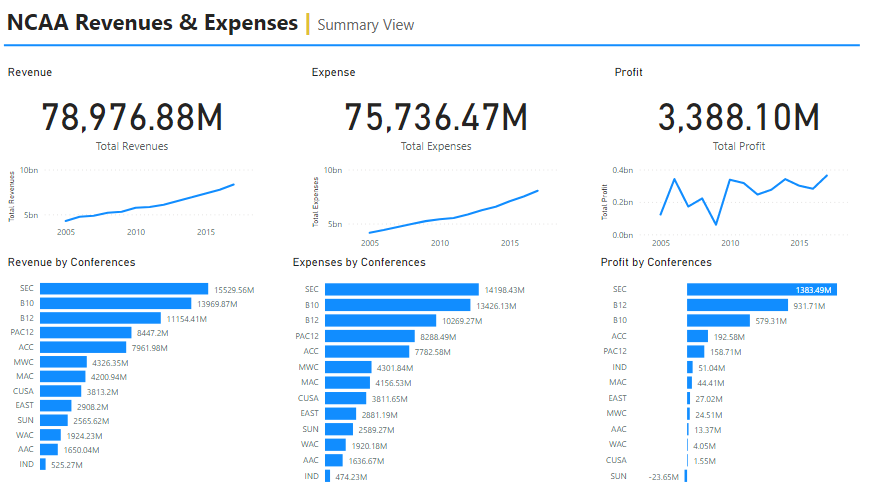Select the B10 expenses bar labeled 13426.13M
The height and width of the screenshot is (487, 878).
[398, 305]
